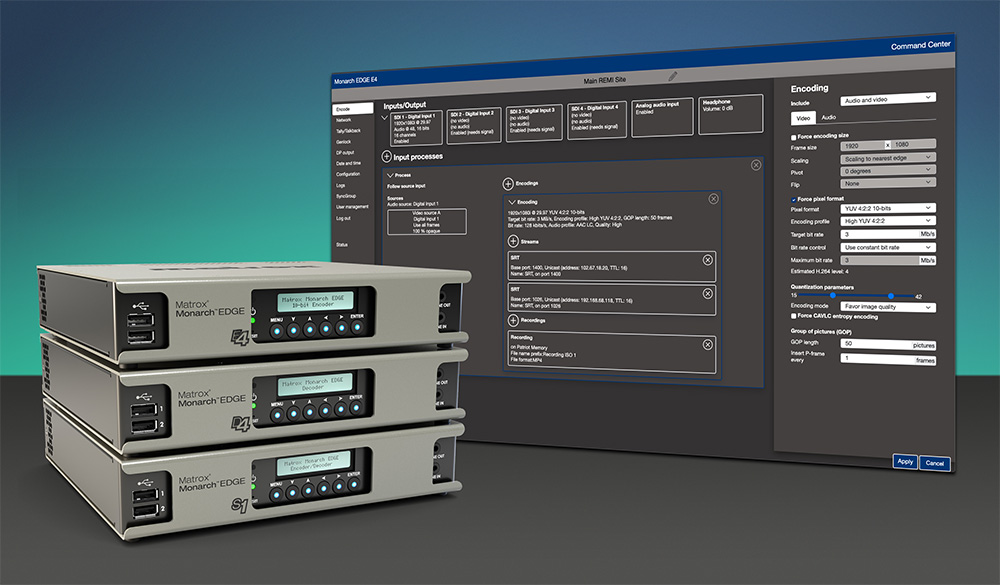The width and height of the screenshot is (1000, 585).
Task: Click the frame size height field 1080
Action: click(913, 144)
